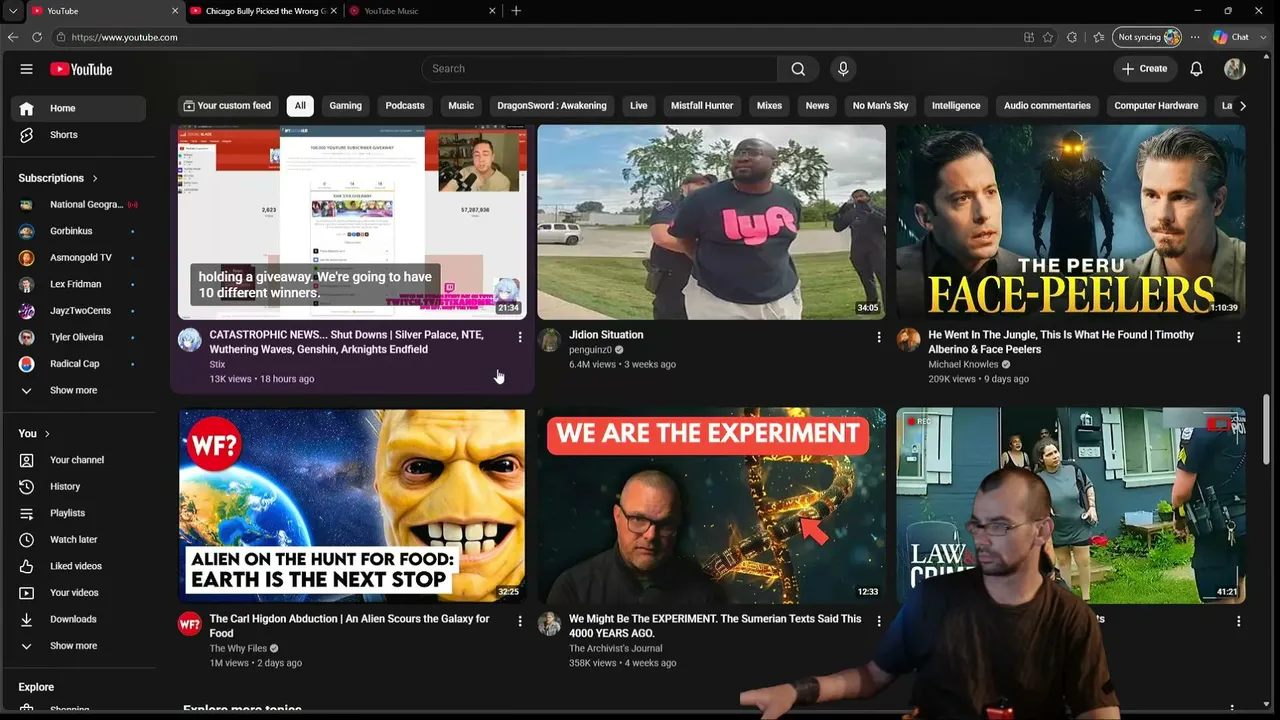1280x720 pixels.
Task: Switch to the Chicago Bully browser tab
Action: click(x=262, y=11)
